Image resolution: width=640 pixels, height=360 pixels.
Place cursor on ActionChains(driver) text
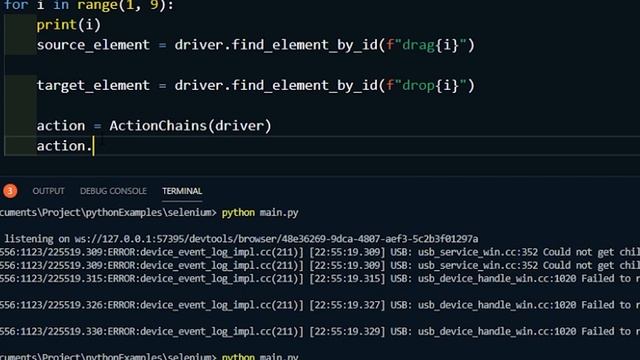click(x=190, y=126)
